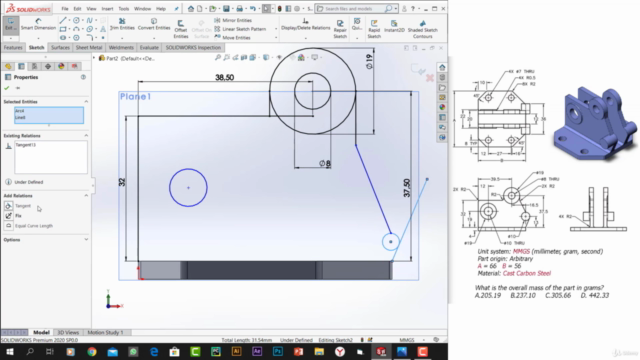This screenshot has width=640, height=360.
Task: Open the DimXpert manager crosshair tab
Action: coord(48,66)
